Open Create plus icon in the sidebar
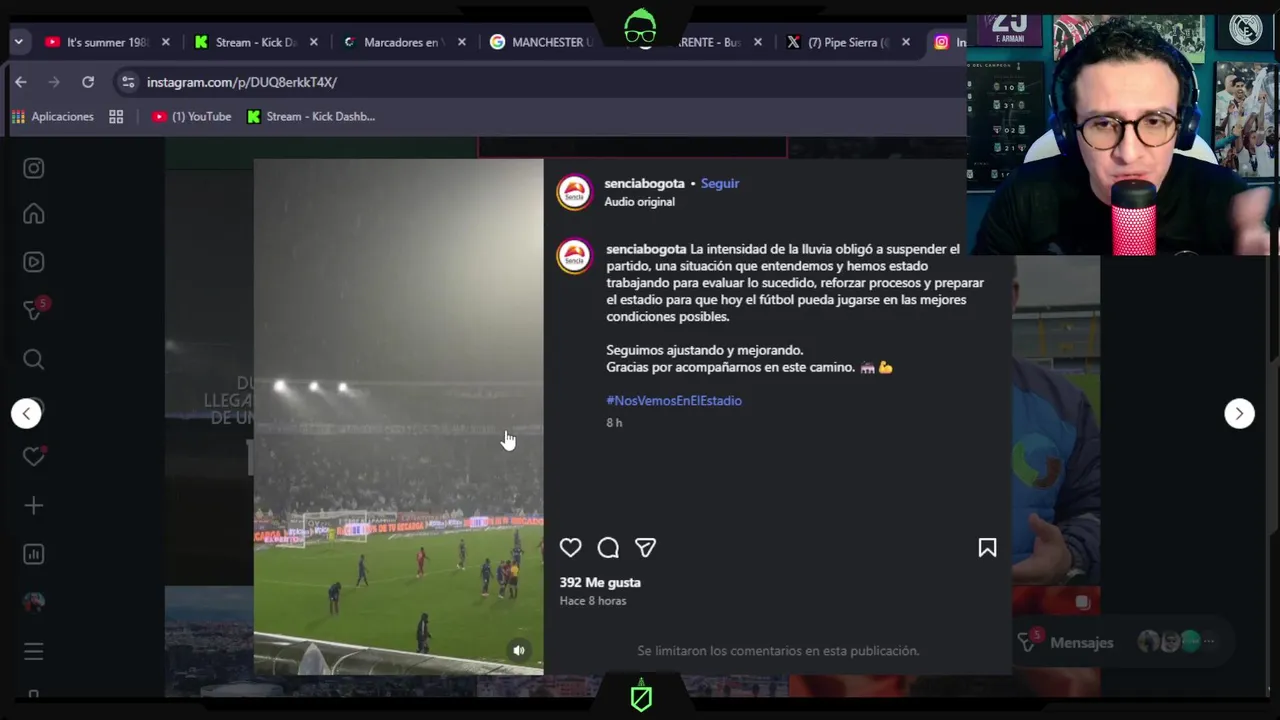1280x720 pixels. [x=34, y=506]
